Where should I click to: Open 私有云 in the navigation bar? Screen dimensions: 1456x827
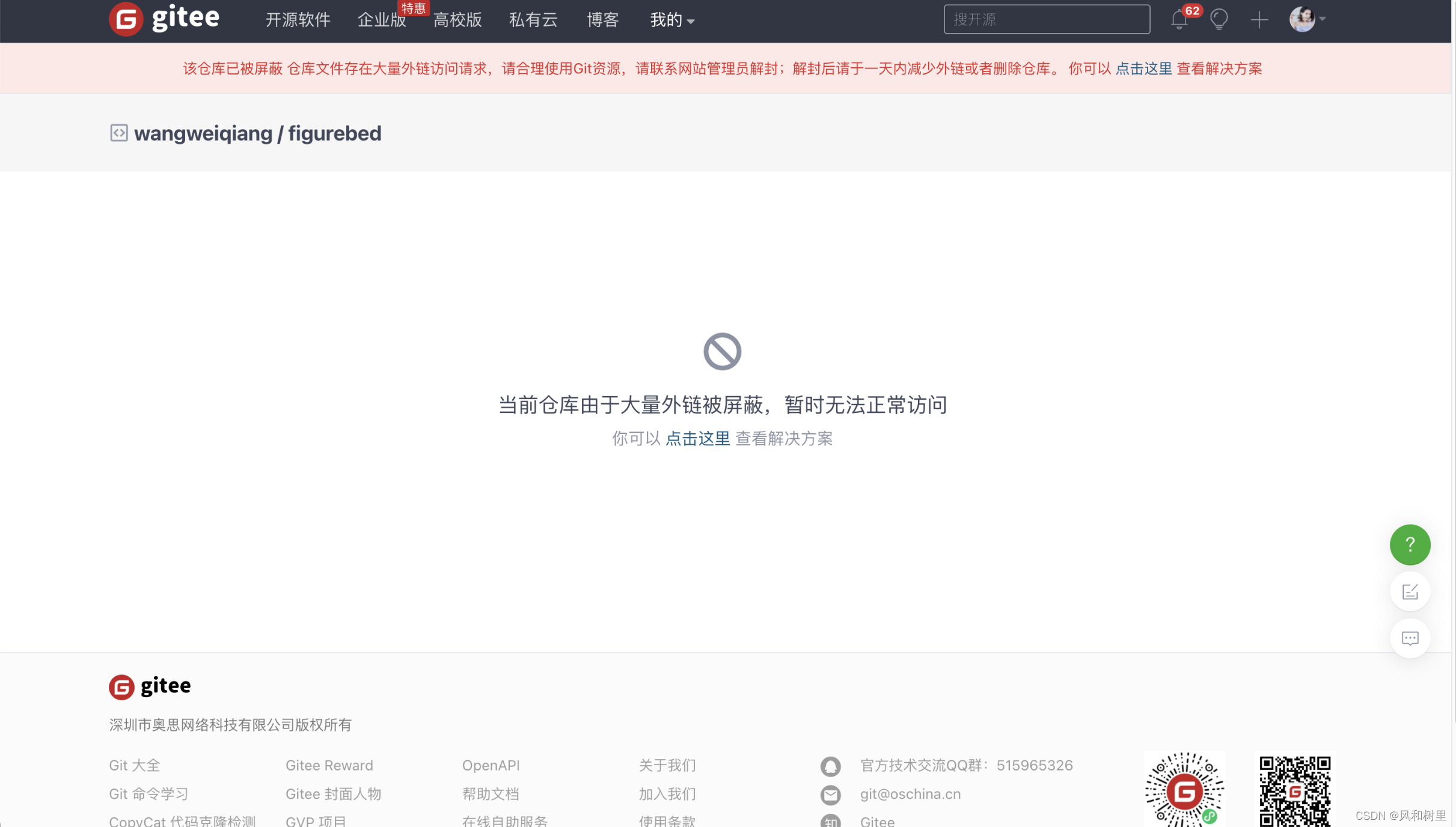533,20
